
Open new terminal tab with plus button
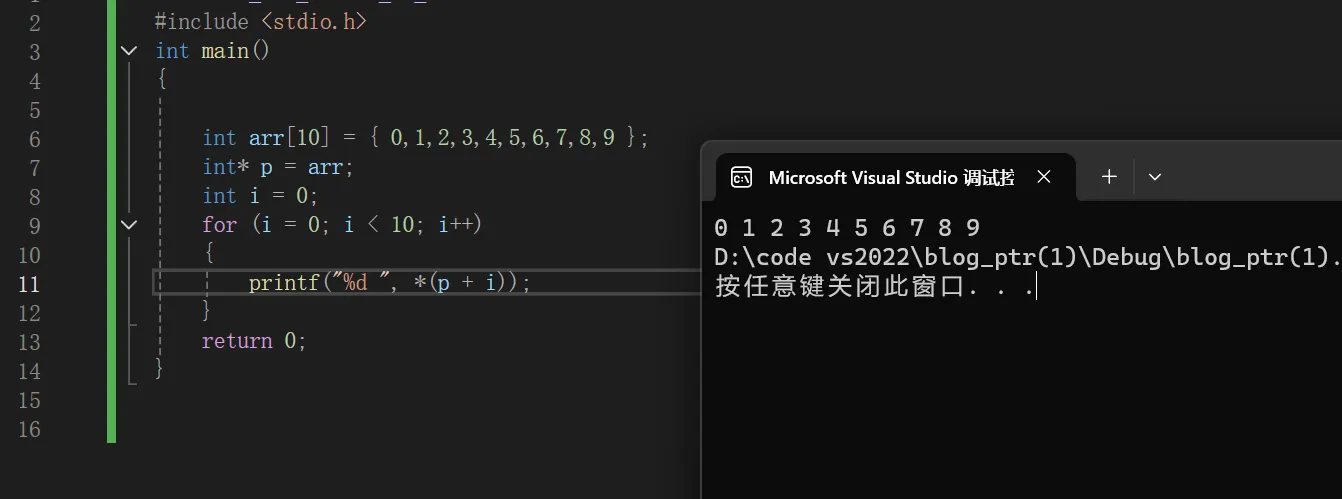point(1109,177)
